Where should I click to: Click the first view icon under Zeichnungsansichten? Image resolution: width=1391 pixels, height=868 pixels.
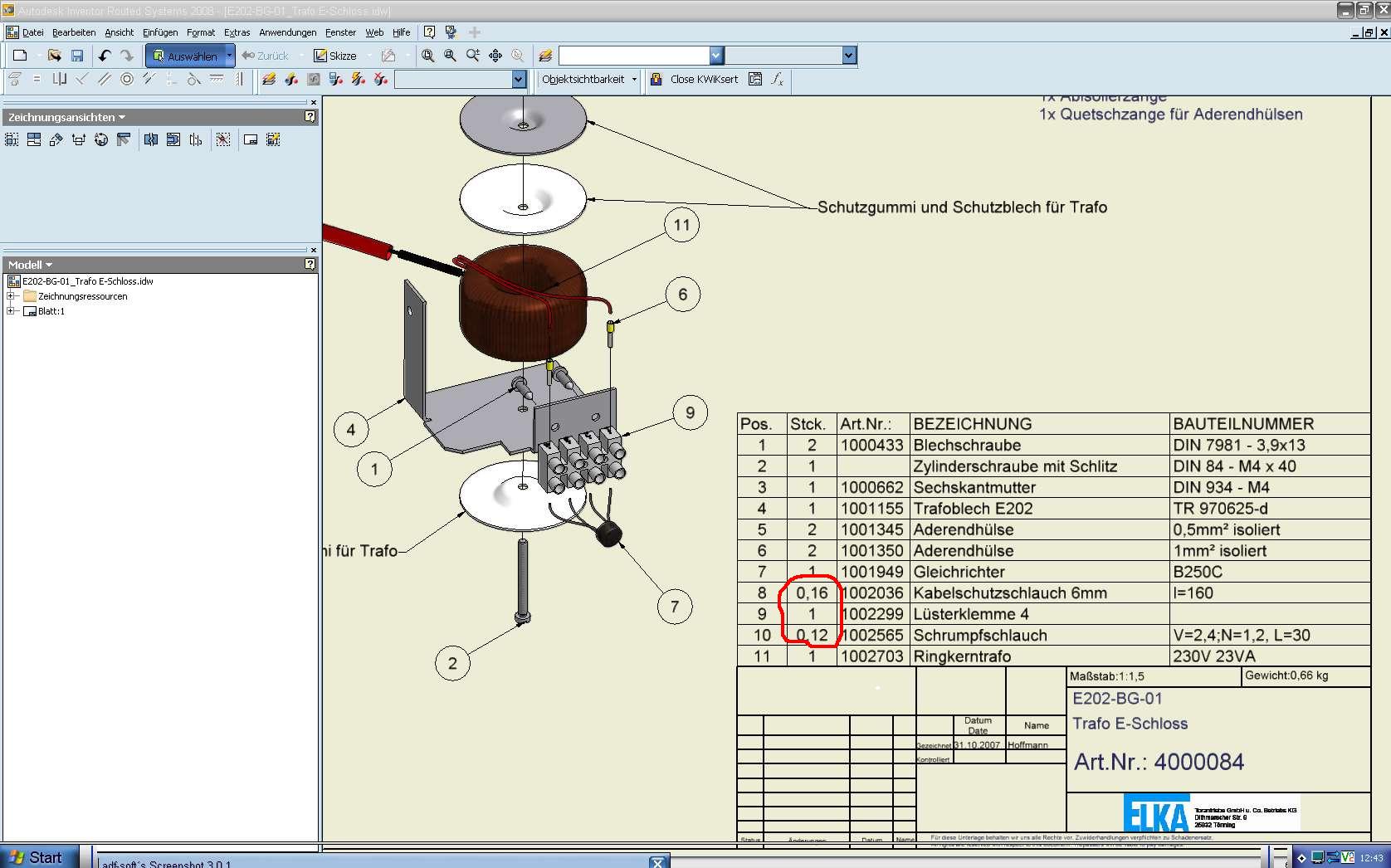point(12,139)
